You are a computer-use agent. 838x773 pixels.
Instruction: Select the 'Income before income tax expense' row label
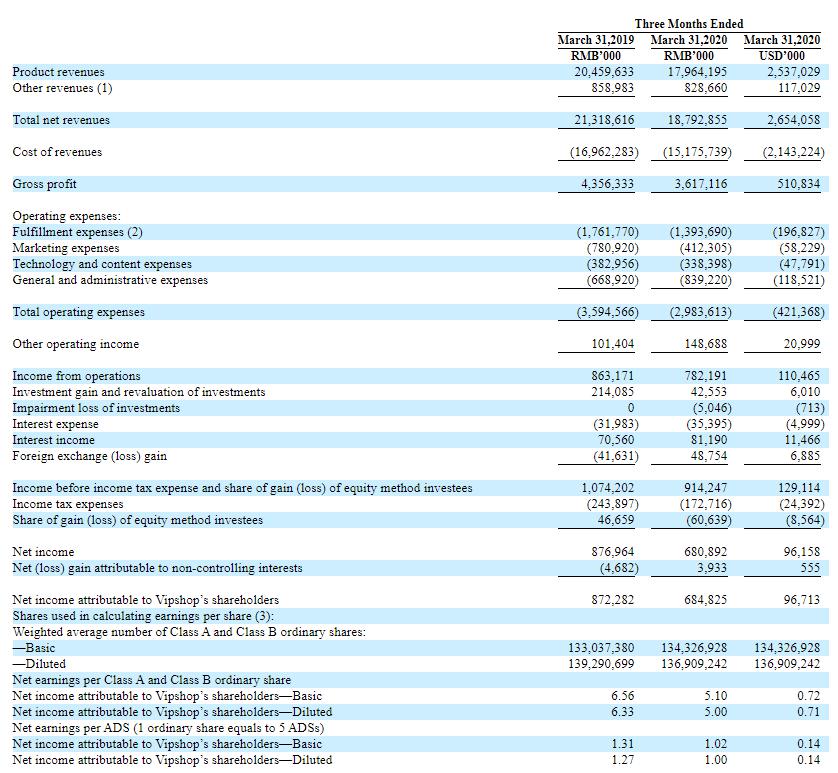tap(243, 488)
